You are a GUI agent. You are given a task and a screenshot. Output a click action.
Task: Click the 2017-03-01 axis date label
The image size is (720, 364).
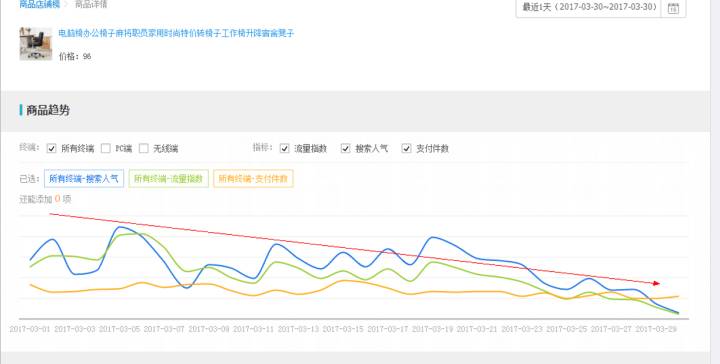pyautogui.click(x=30, y=329)
